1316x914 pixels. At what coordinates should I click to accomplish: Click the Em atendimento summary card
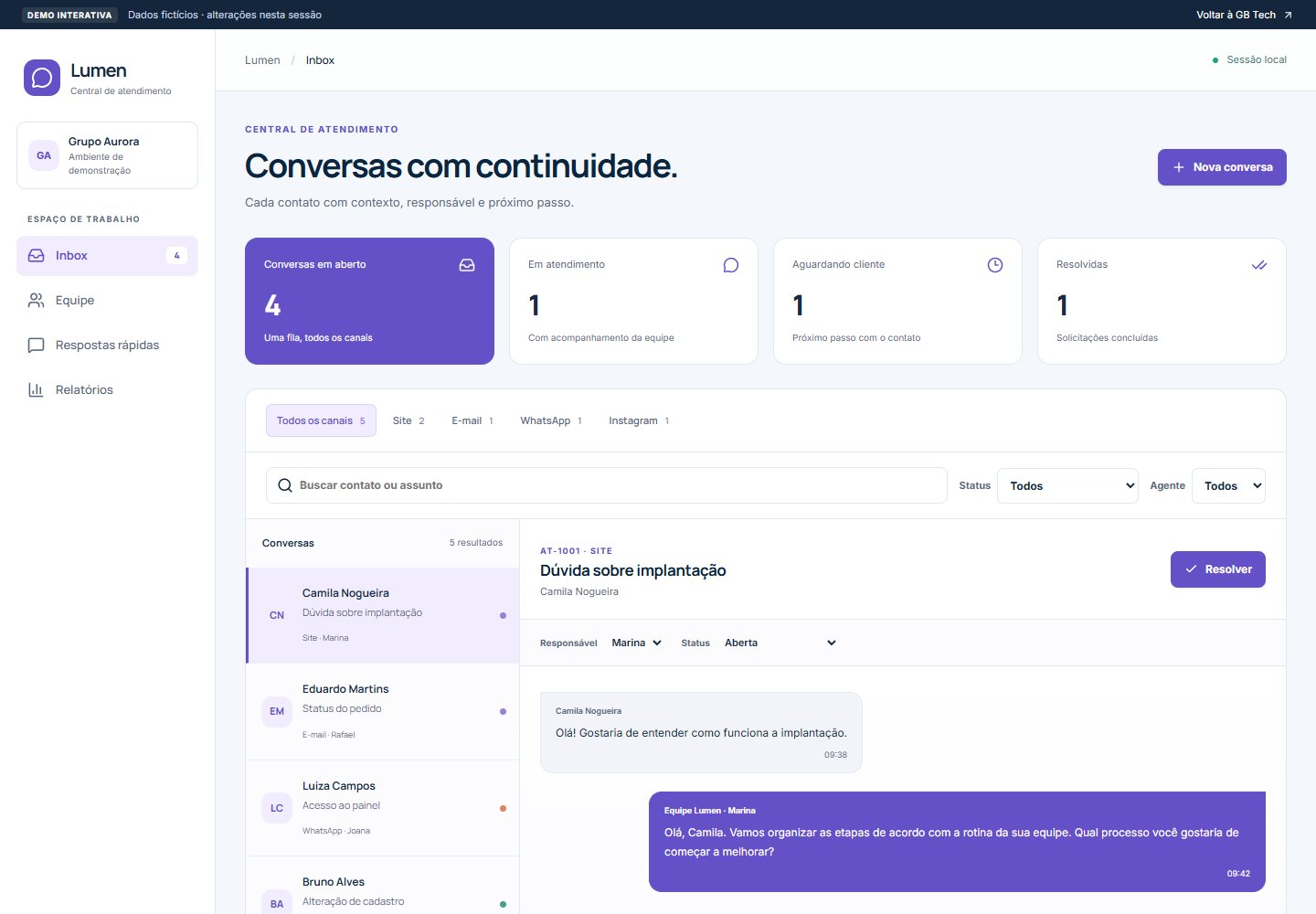coord(633,301)
